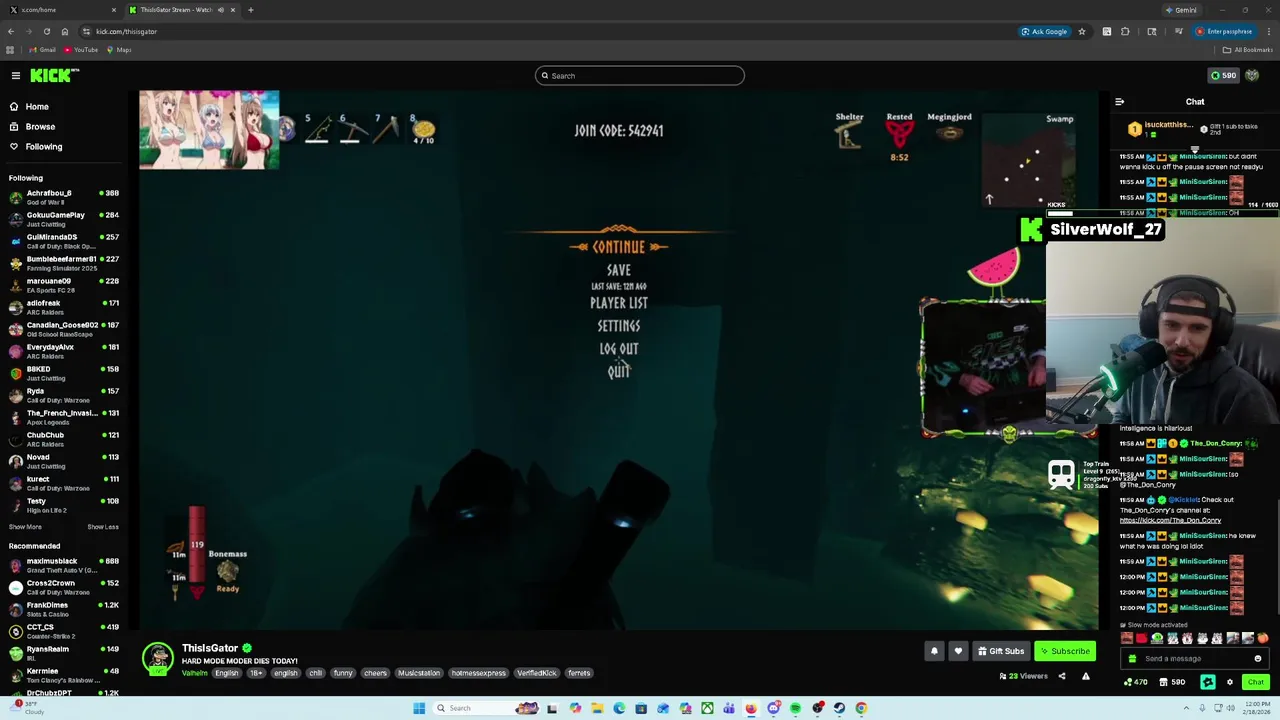Screen dimensions: 1280x720
Task: Open ThisIsGator streamer avatar
Action: point(158,659)
